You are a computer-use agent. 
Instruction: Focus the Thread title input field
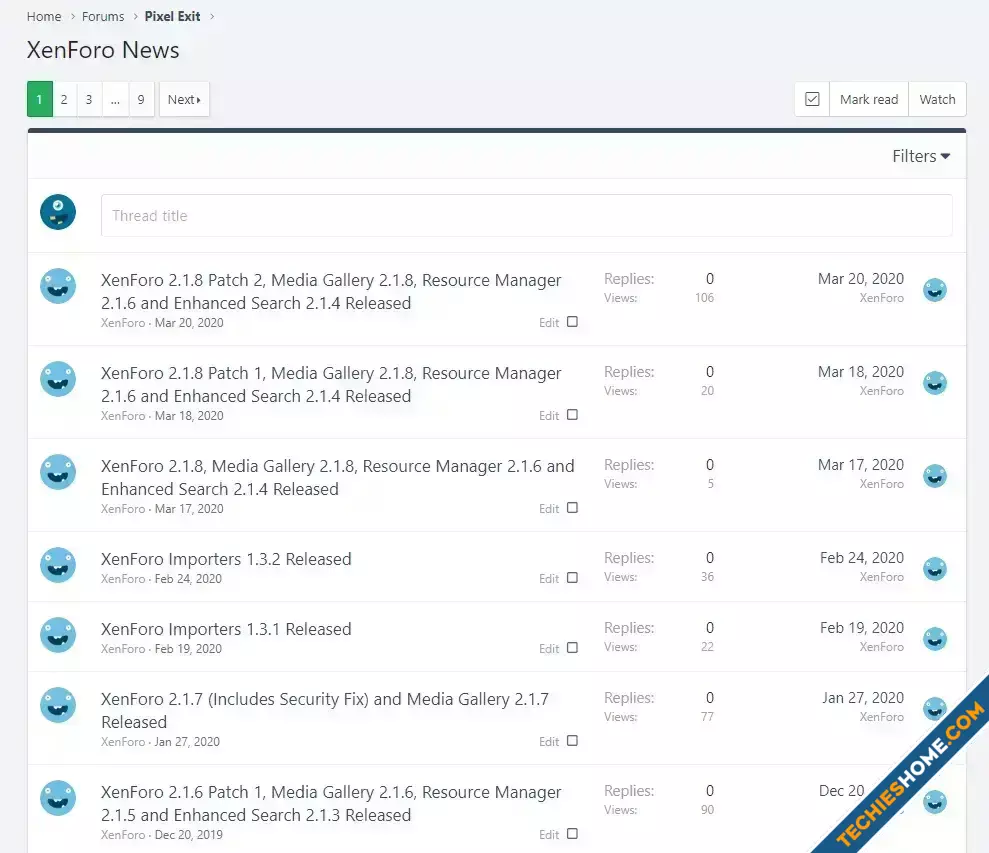pyautogui.click(x=527, y=215)
